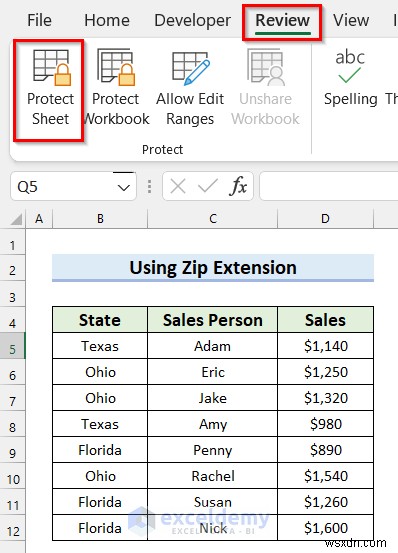Open the Developer tab

tap(192, 20)
